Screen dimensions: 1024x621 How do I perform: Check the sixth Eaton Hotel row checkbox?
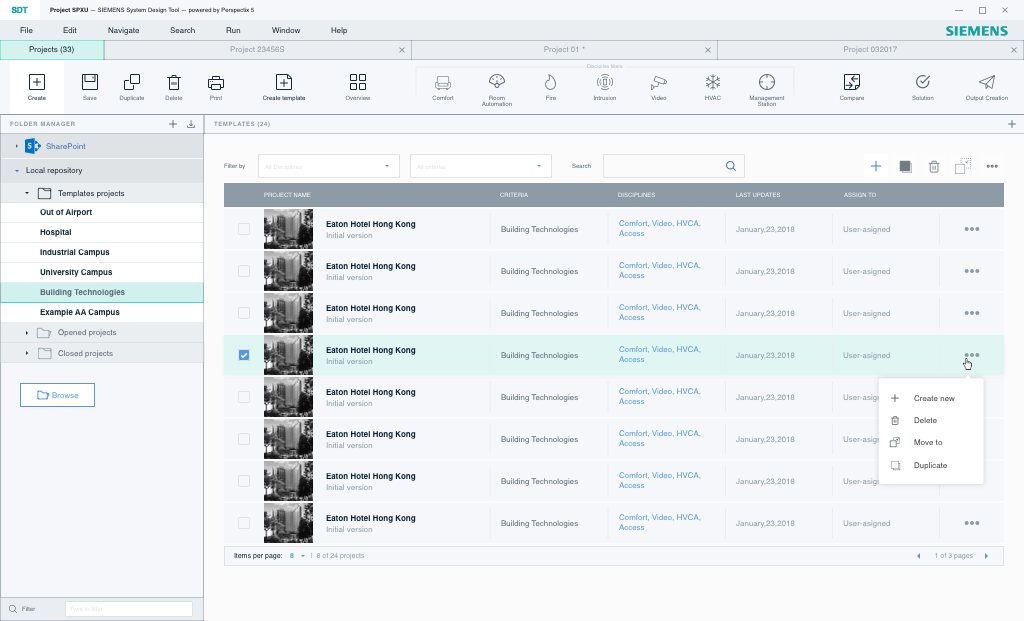(244, 439)
